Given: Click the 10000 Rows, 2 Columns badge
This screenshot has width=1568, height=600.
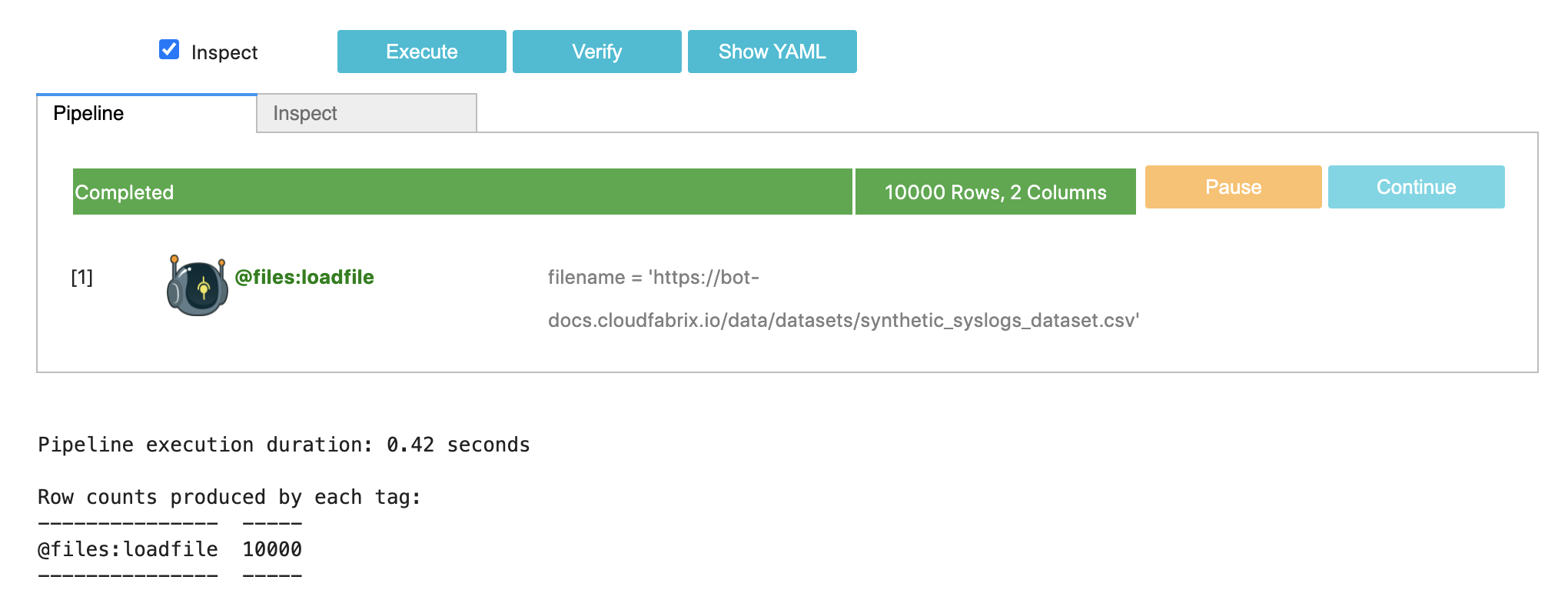Looking at the screenshot, I should coord(995,192).
